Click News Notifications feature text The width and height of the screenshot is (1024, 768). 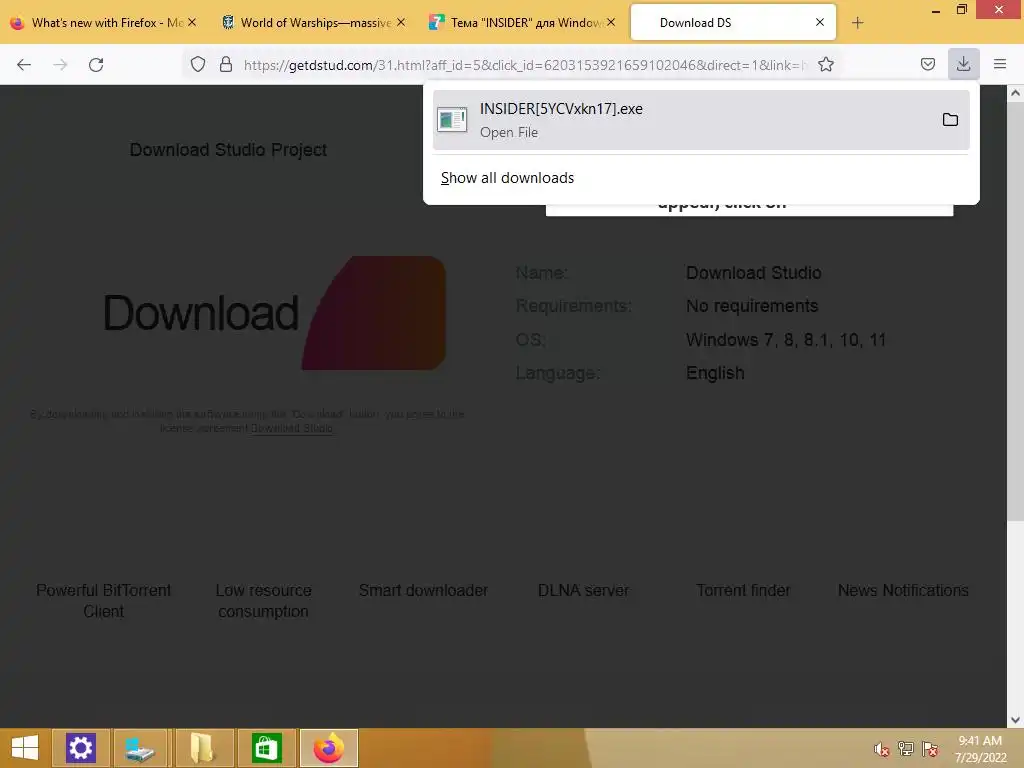pyautogui.click(x=903, y=590)
